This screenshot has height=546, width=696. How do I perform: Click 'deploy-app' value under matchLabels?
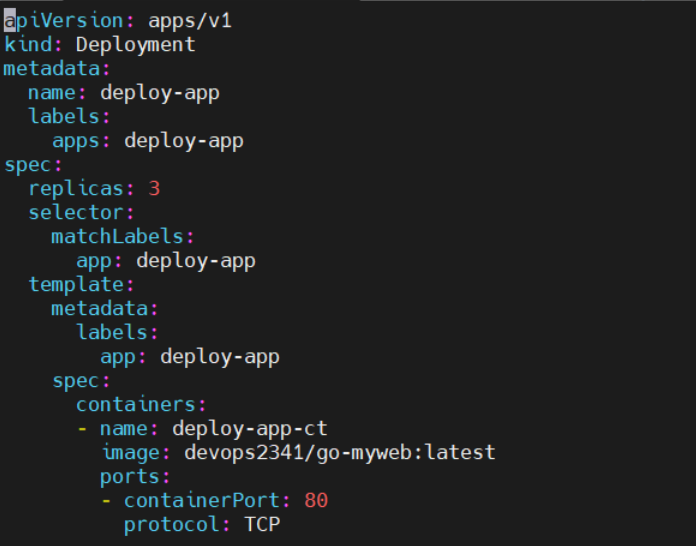[x=196, y=261]
